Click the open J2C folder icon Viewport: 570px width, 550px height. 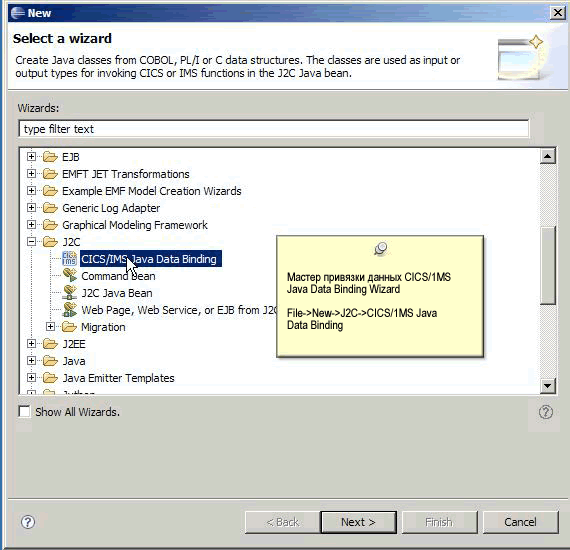pos(50,242)
